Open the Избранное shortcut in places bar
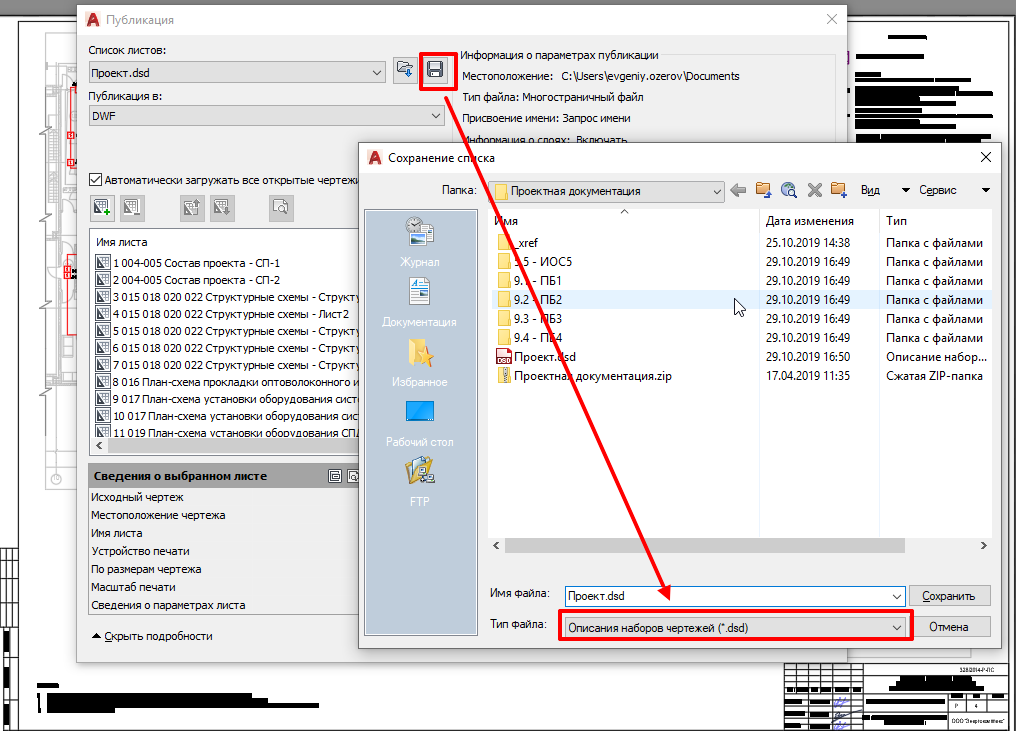1016x731 pixels. (419, 362)
